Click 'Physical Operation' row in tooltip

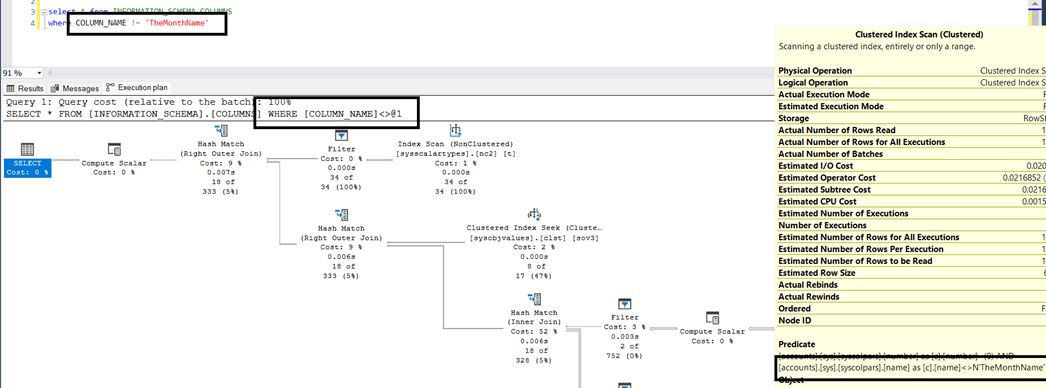click(912, 70)
